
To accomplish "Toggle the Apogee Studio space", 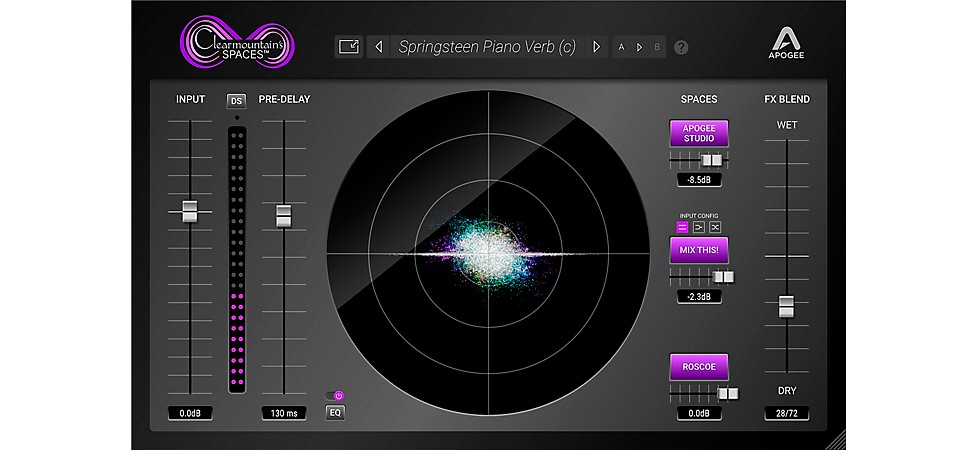I will (x=699, y=133).
